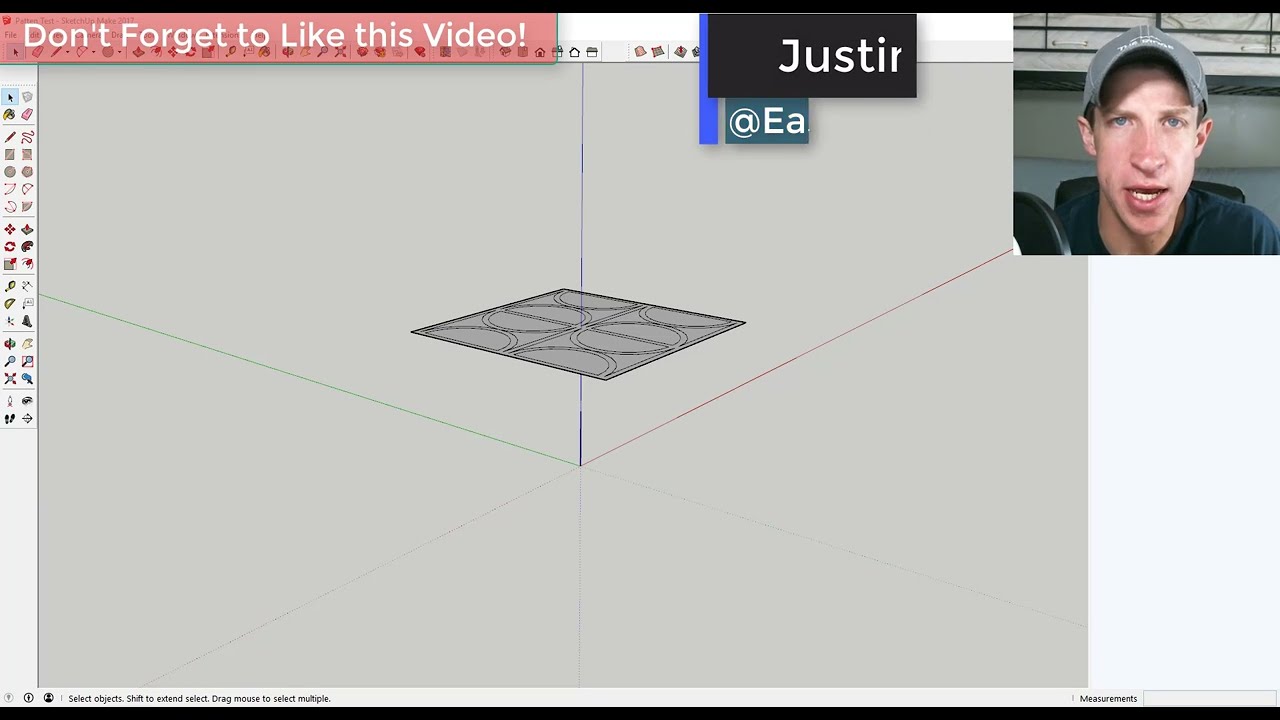Select the pink Eraser tool
This screenshot has width=1280, height=720.
27,115
